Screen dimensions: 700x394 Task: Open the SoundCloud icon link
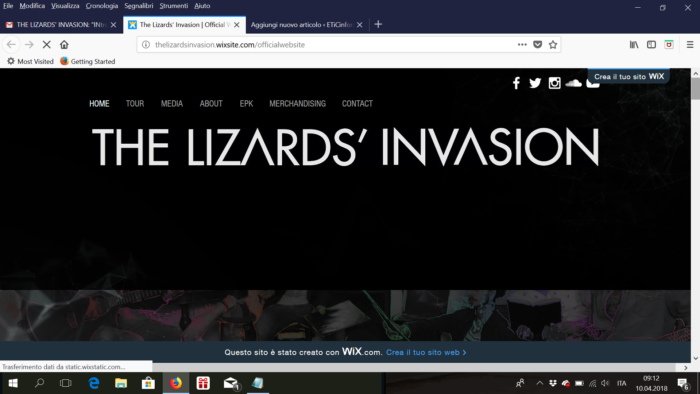coord(573,83)
